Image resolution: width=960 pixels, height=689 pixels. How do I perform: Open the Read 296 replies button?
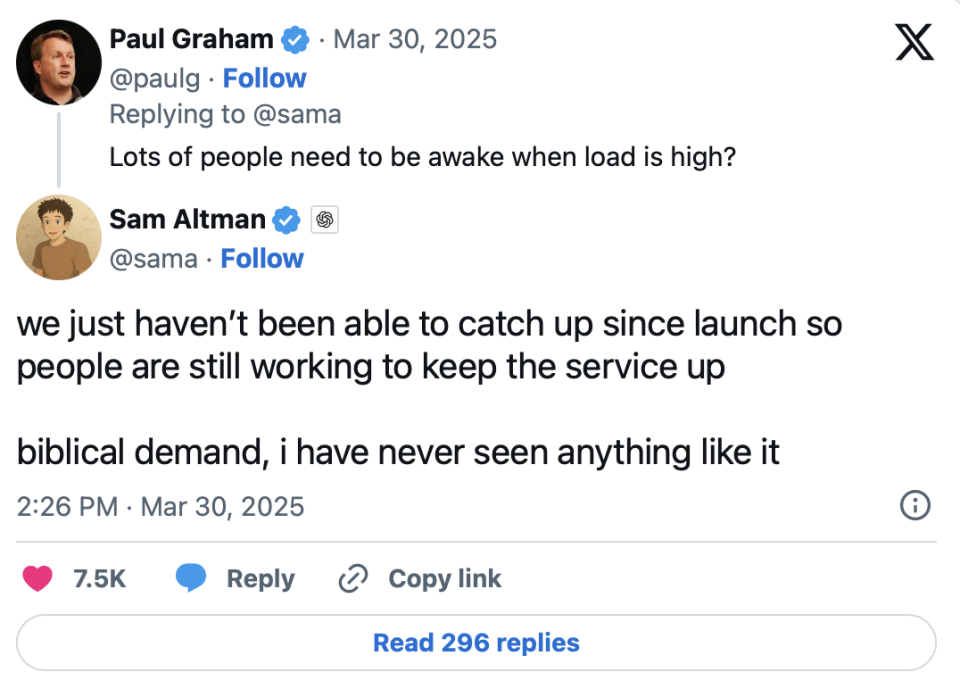[x=476, y=642]
